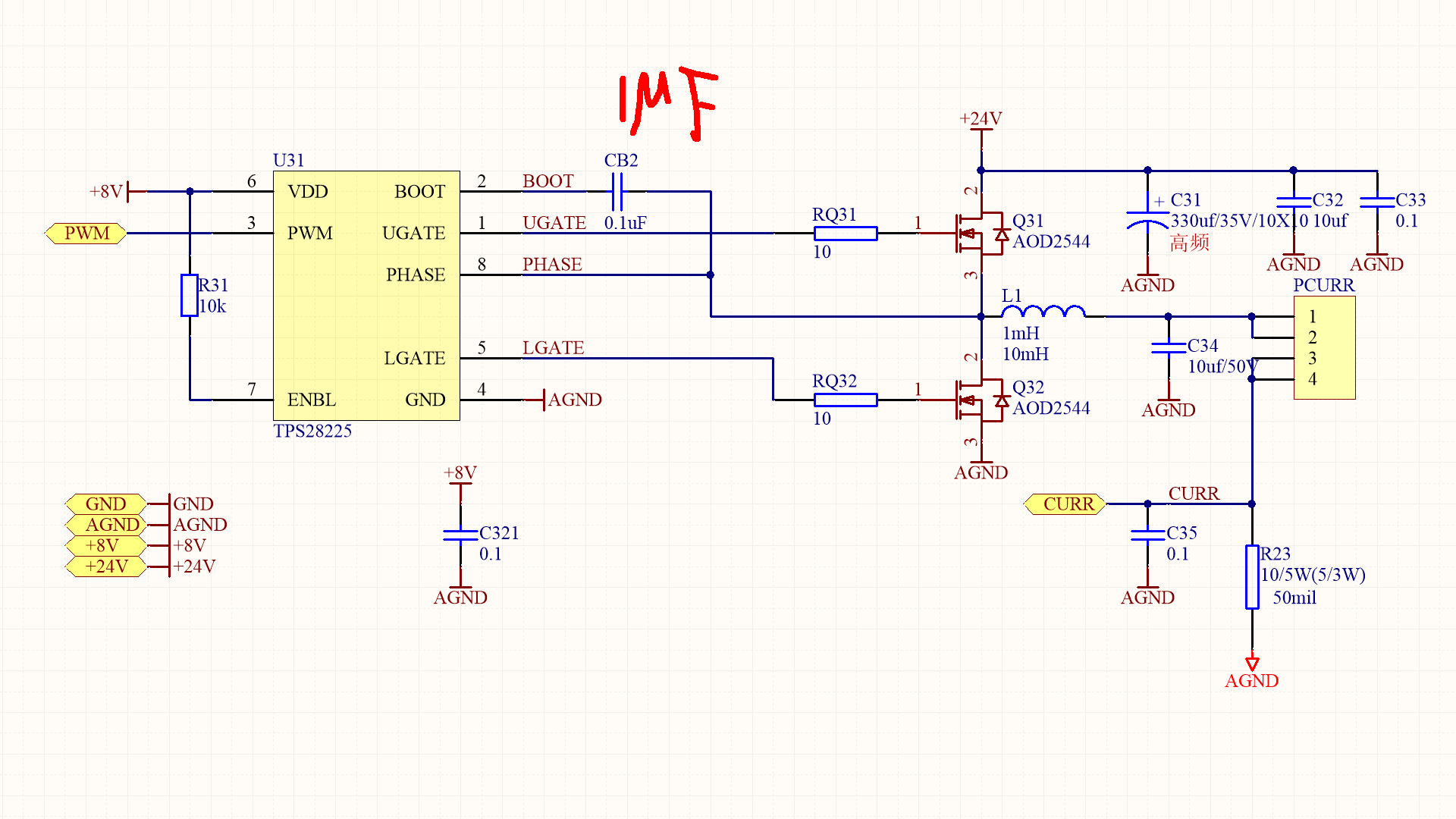Select the TPS28225 part name text
The height and width of the screenshot is (819, 1456).
[x=312, y=431]
